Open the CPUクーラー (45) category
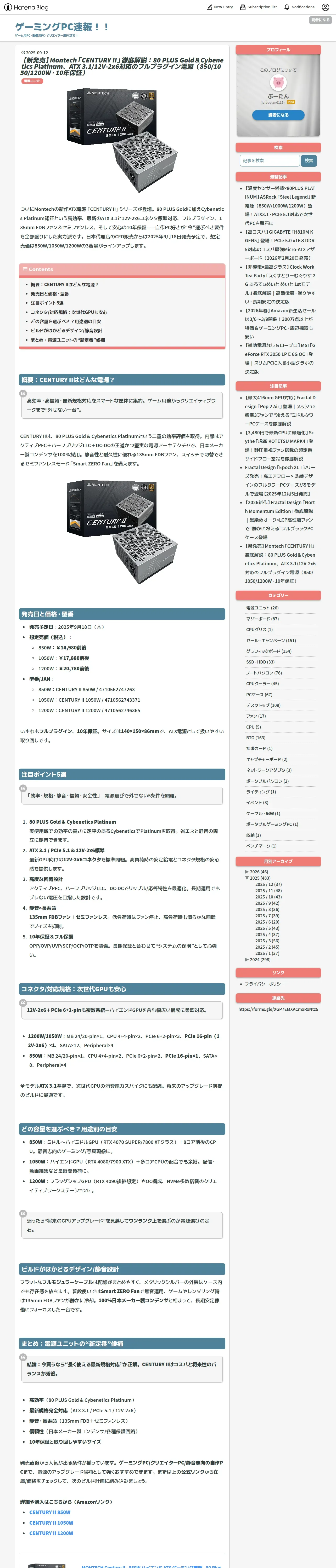 pos(262,684)
